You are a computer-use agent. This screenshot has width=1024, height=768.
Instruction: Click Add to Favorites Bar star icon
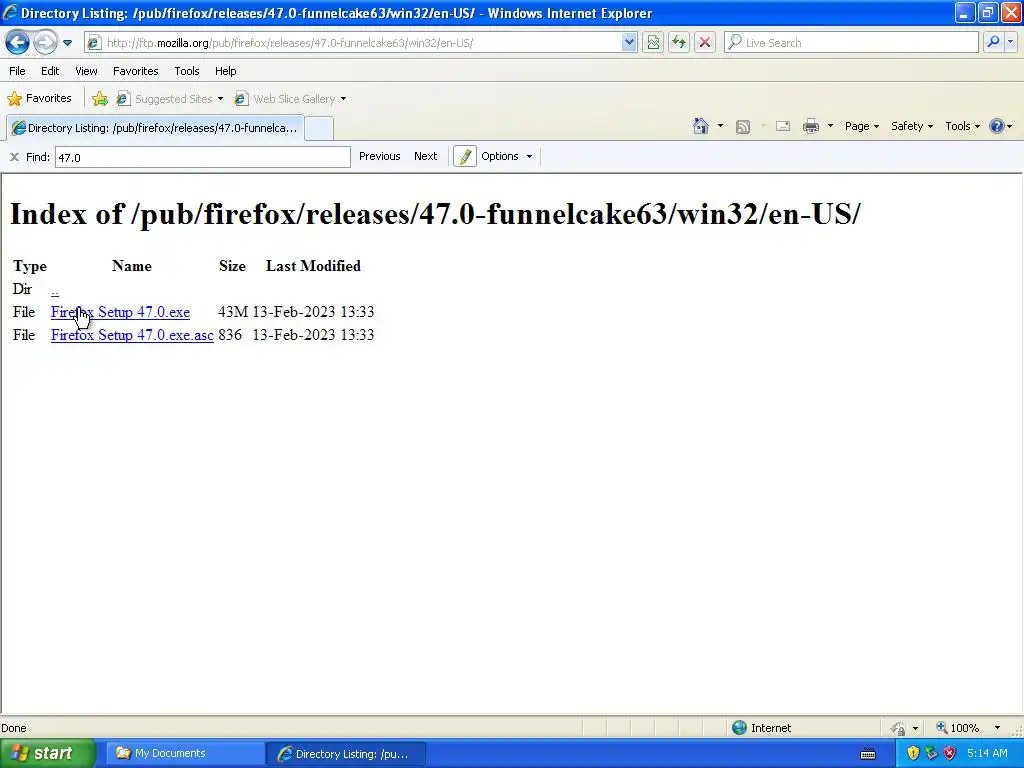[x=100, y=99]
